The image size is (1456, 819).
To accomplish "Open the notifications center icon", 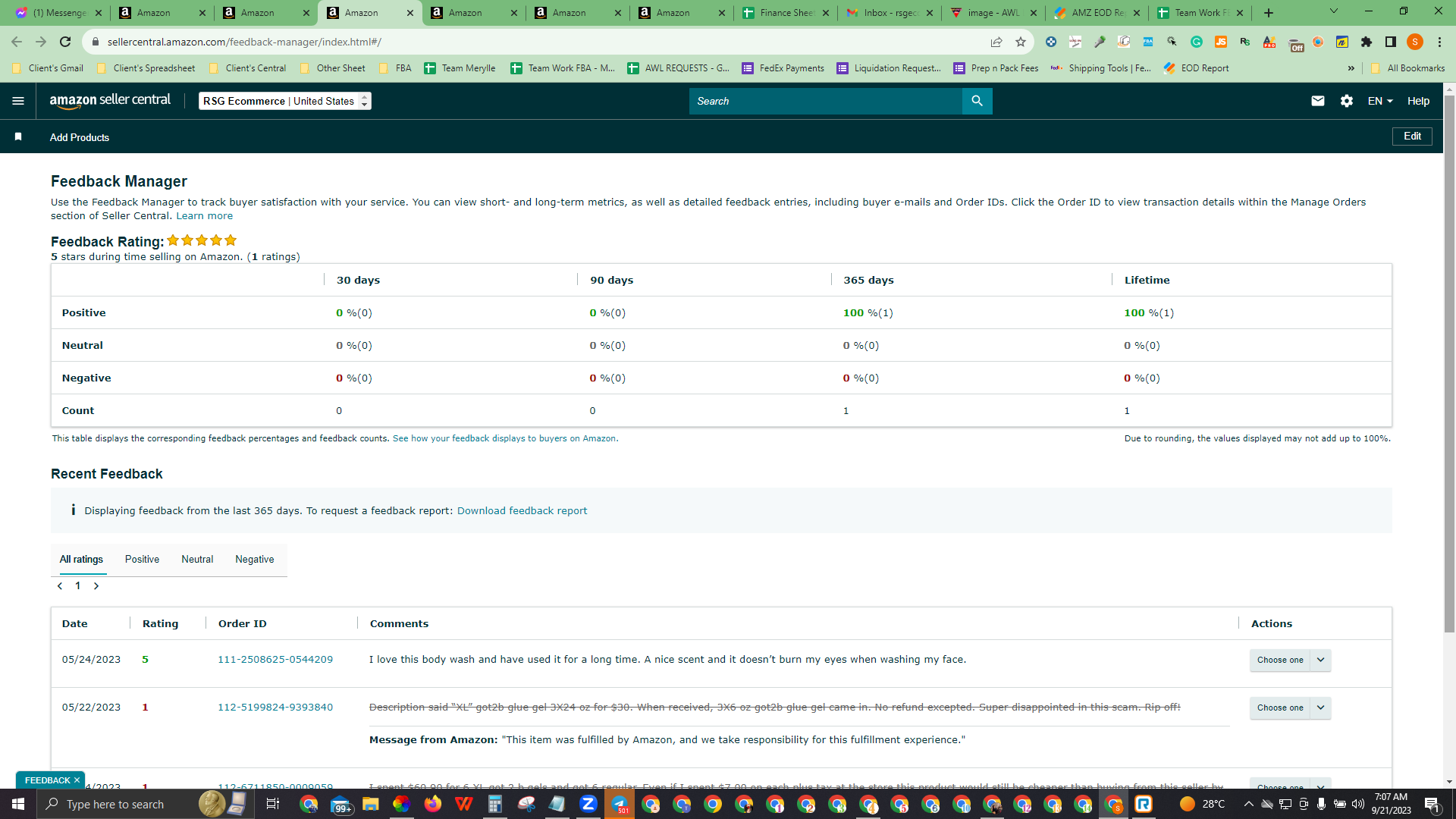I will [1432, 804].
